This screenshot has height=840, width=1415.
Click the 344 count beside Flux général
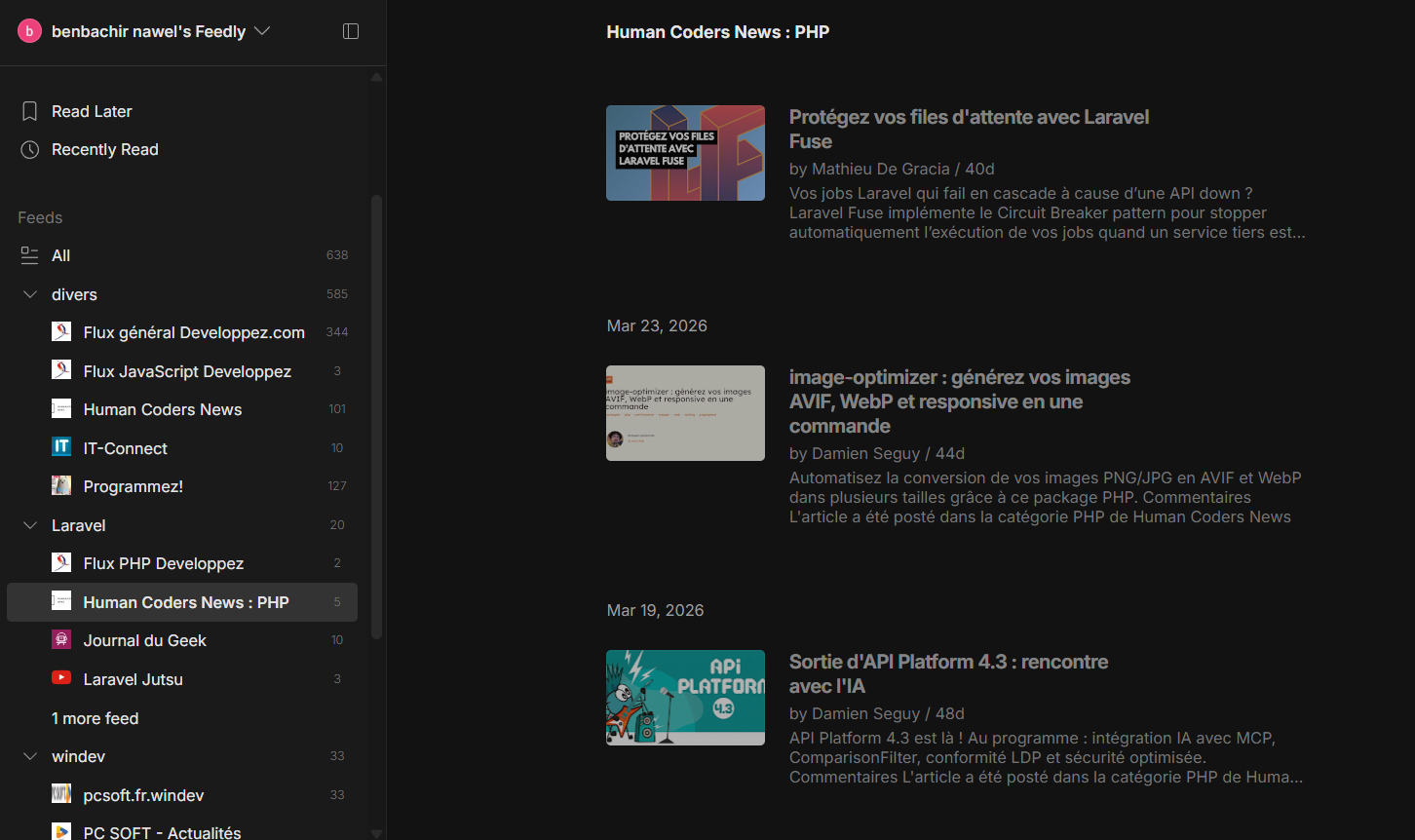(337, 332)
